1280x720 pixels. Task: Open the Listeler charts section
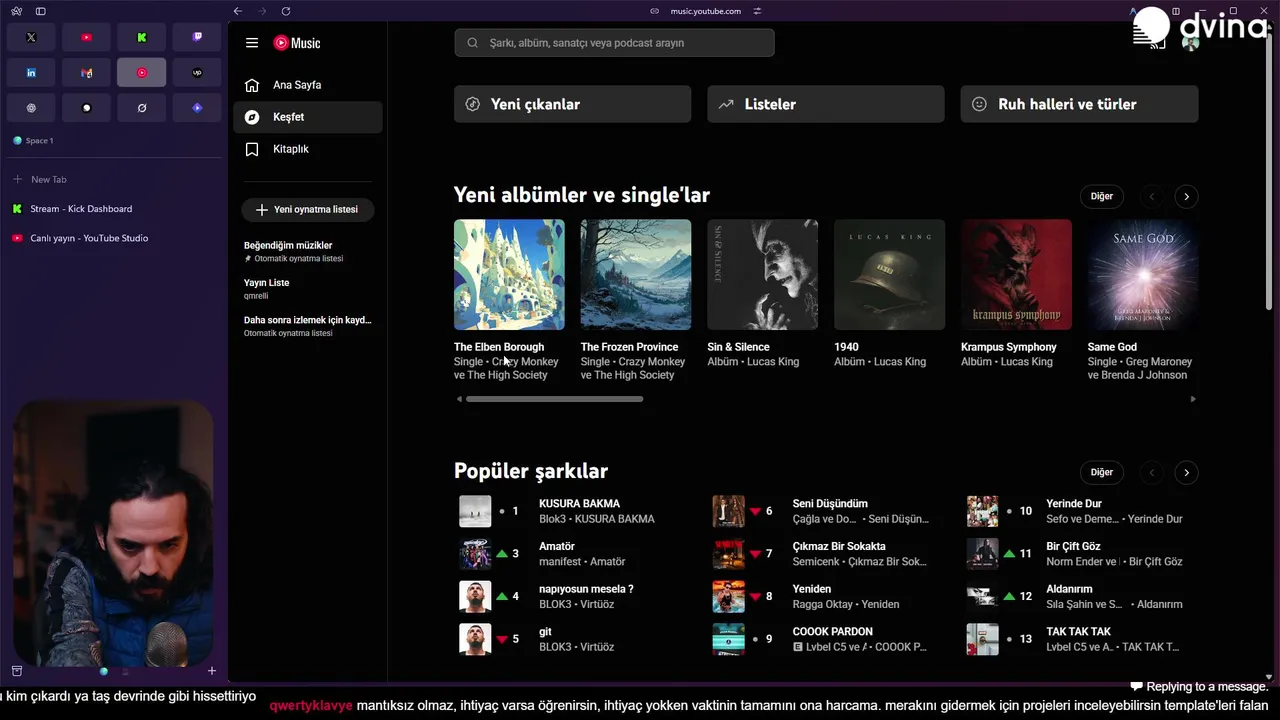[x=826, y=104]
